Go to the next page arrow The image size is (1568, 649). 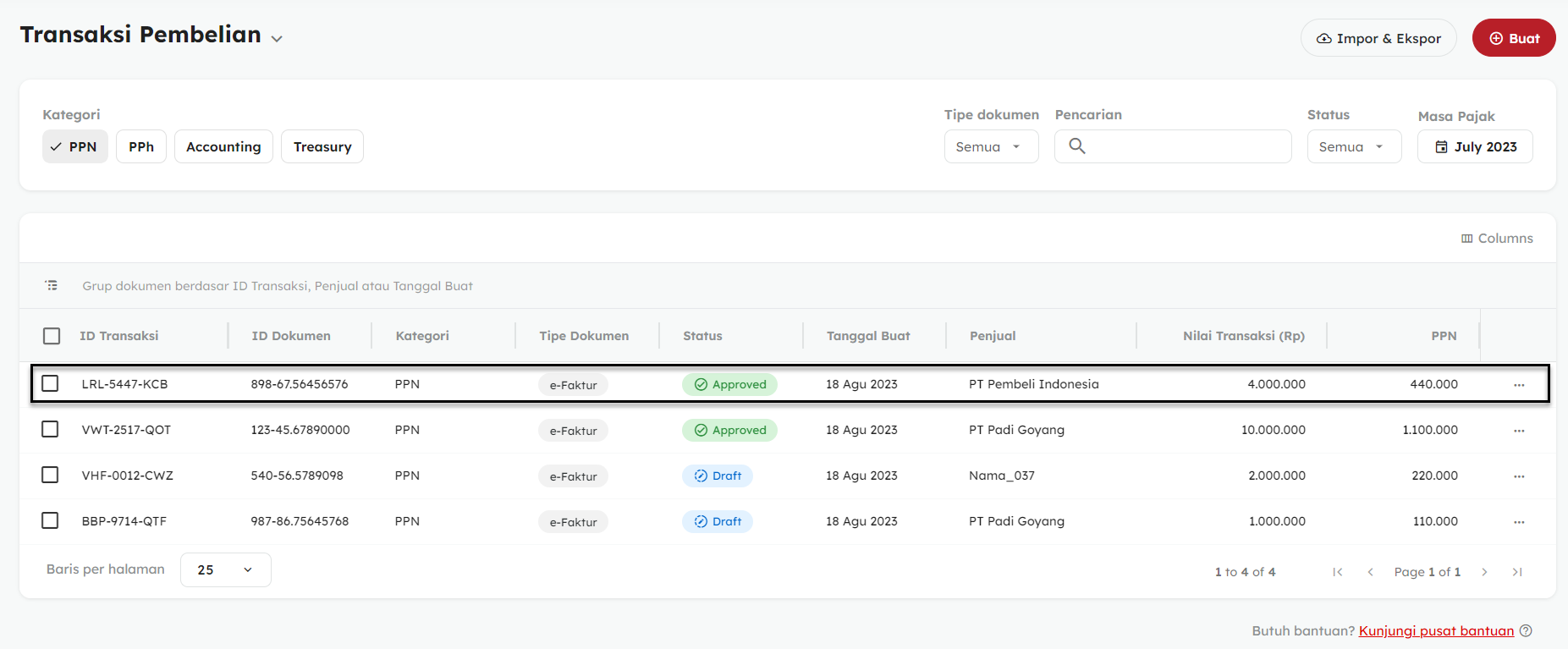[1484, 572]
